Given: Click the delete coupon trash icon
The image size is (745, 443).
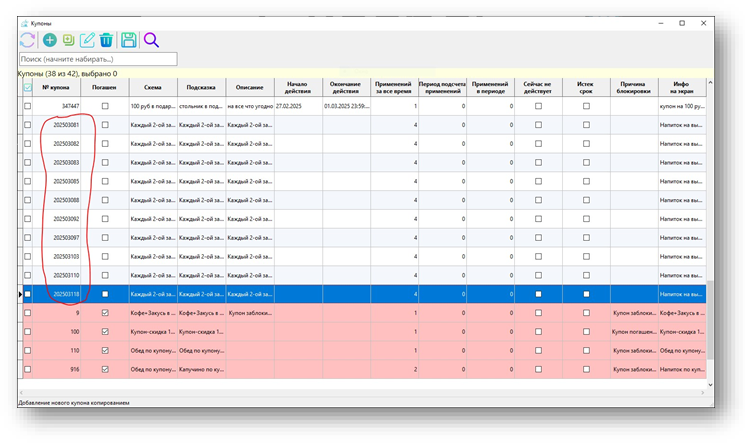Looking at the screenshot, I should click(x=106, y=40).
